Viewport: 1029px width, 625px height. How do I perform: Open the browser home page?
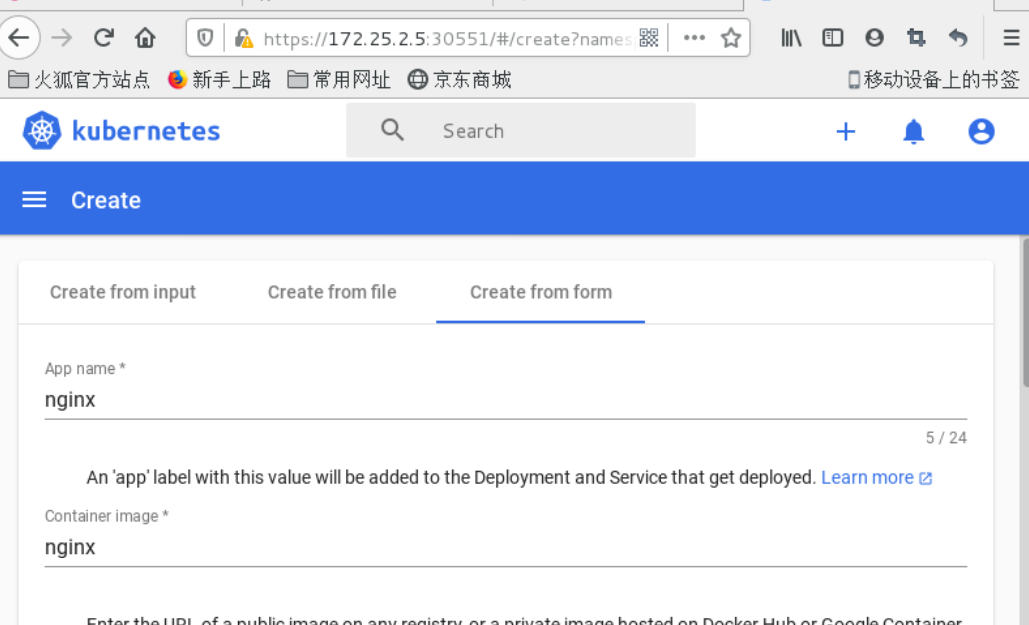tap(145, 38)
